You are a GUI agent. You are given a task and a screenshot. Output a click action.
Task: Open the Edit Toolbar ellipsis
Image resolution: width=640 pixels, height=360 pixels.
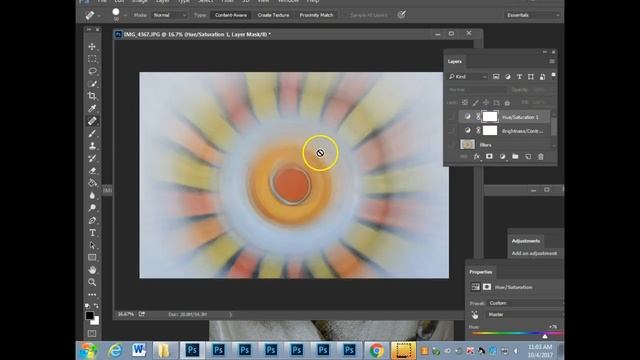[x=92, y=294]
